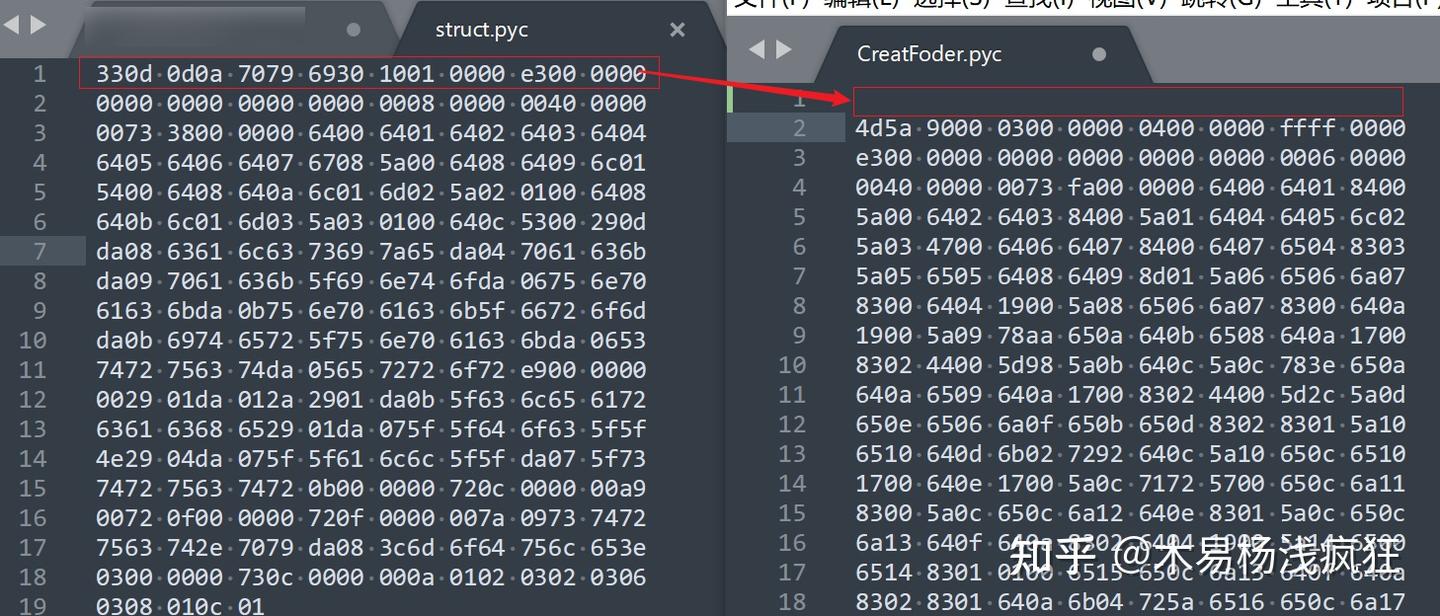Place cursor in first hex line of struct.pyc

pos(370,72)
